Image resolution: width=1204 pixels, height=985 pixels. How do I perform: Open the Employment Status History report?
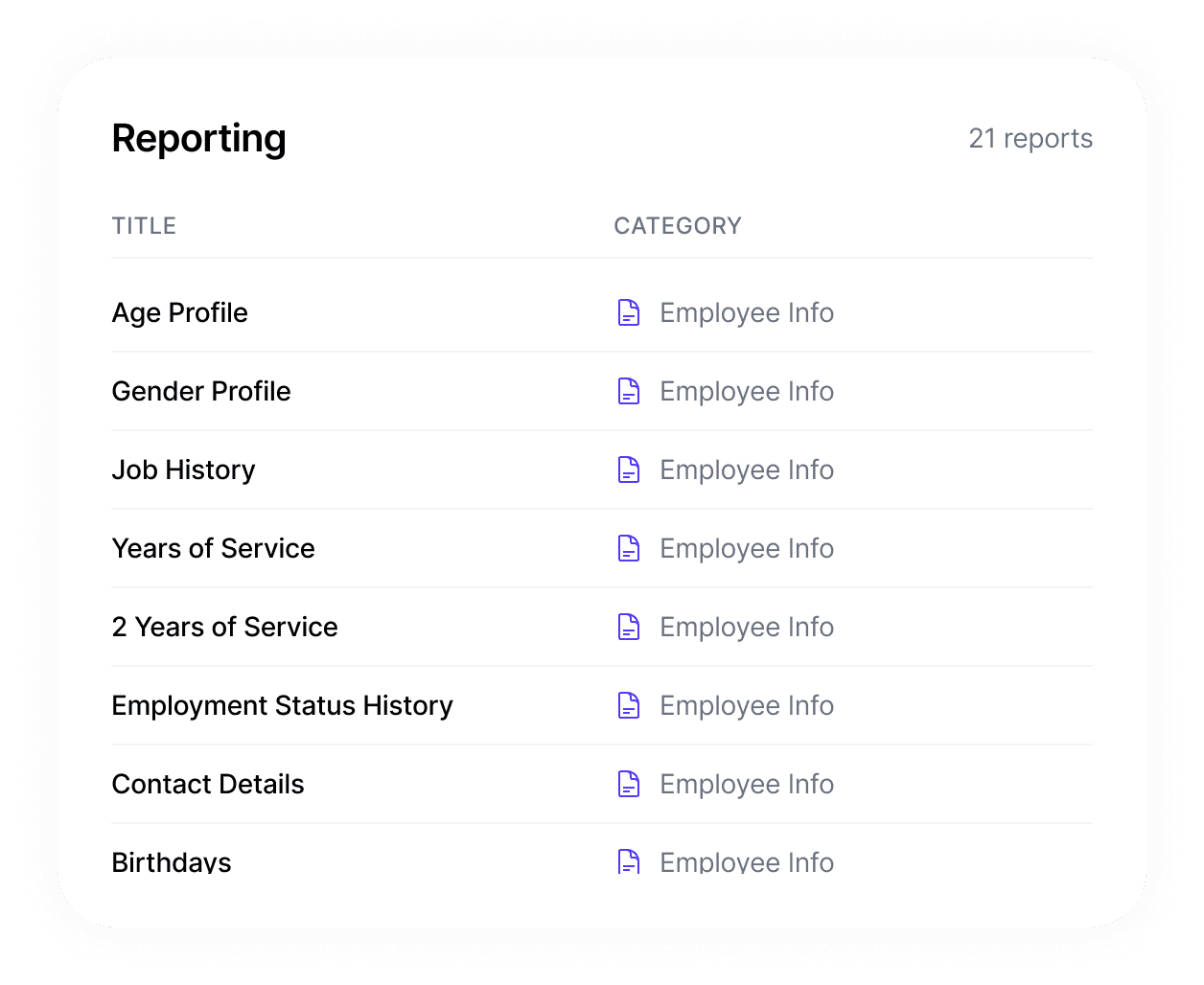point(282,705)
